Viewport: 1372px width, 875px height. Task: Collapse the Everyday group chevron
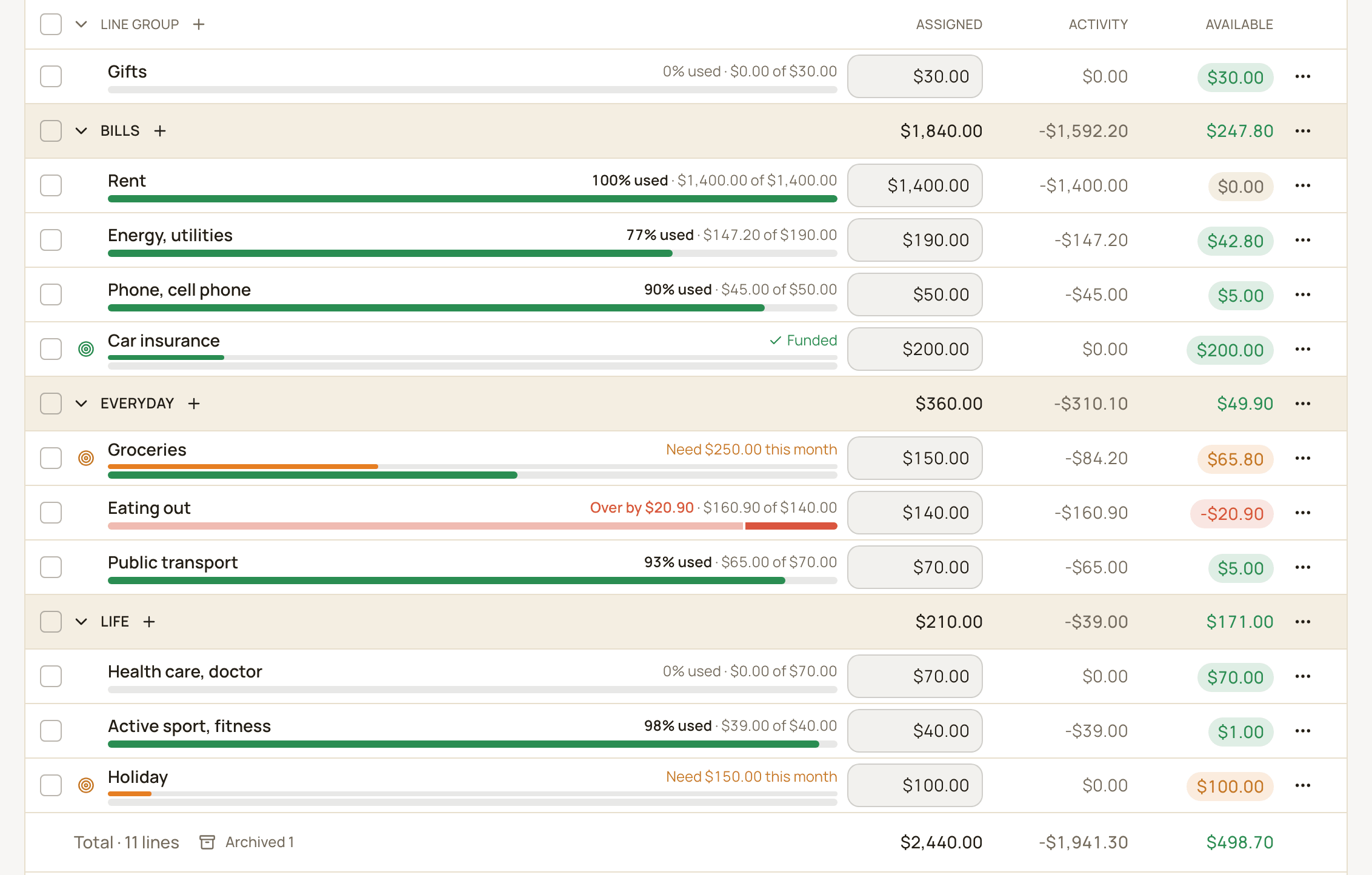81,404
